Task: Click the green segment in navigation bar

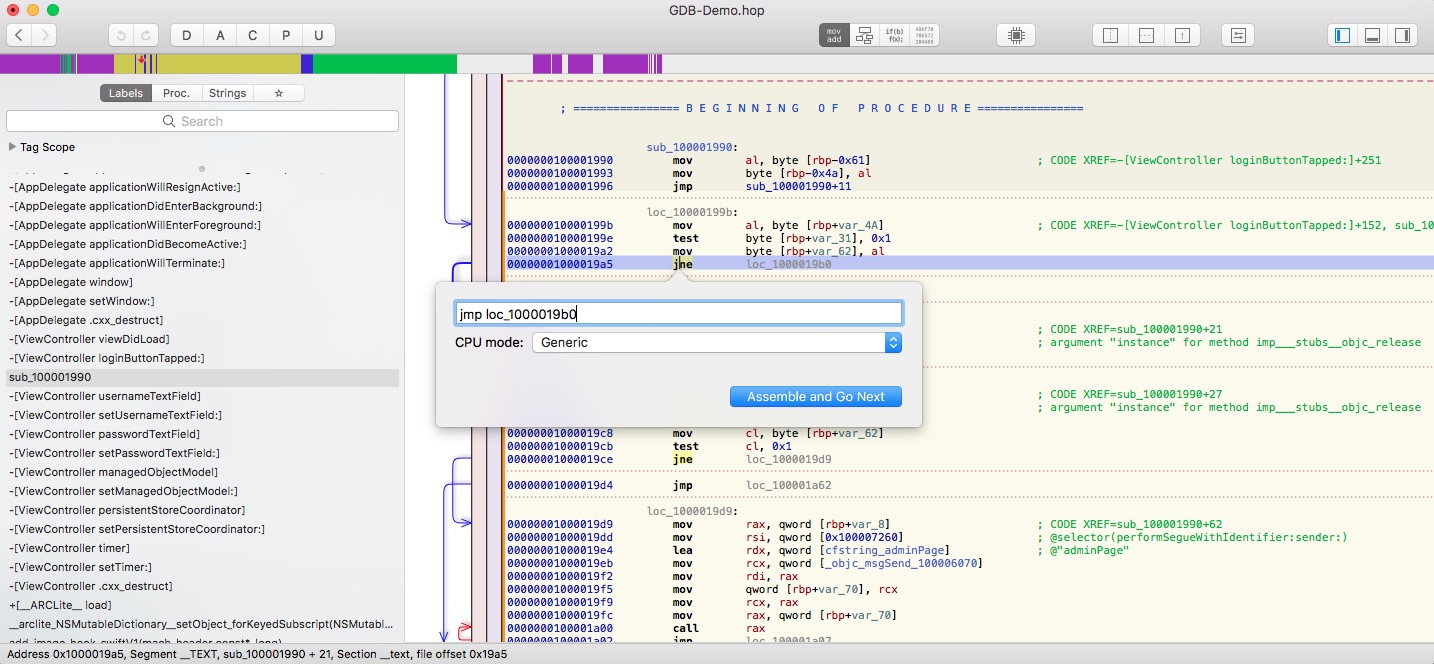Action: tap(385, 64)
